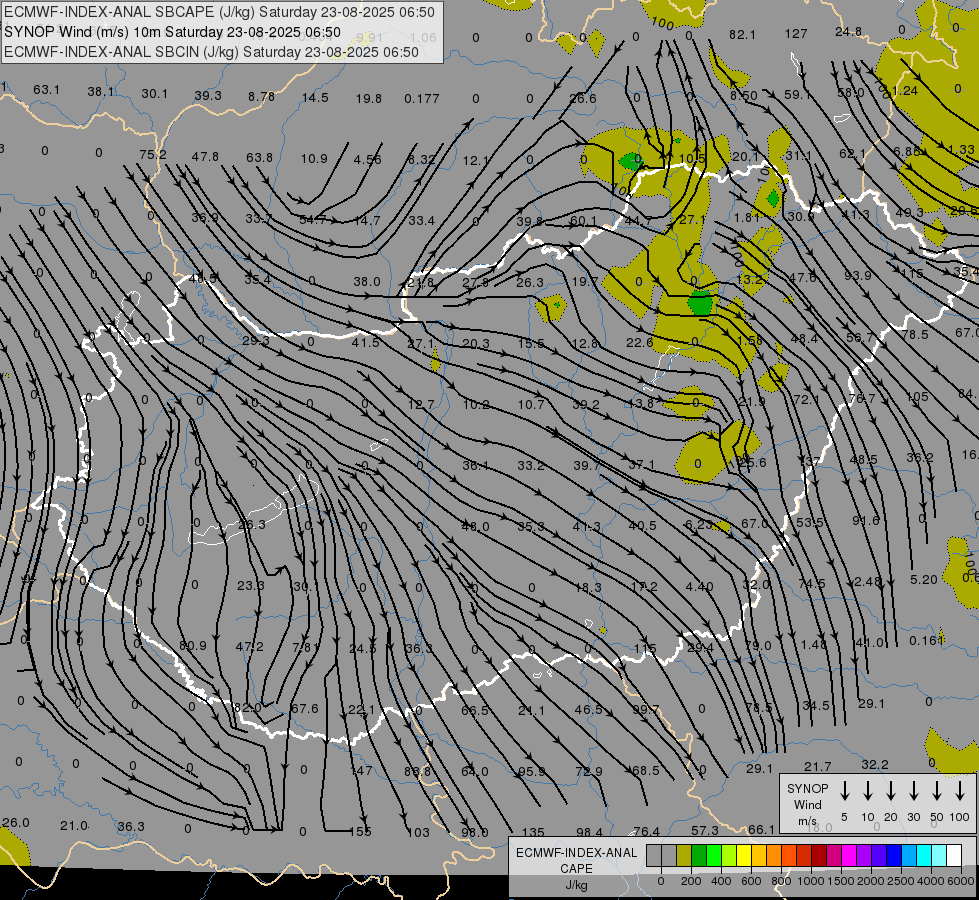Pick the light cyan swatch left of 6000

coord(939,856)
